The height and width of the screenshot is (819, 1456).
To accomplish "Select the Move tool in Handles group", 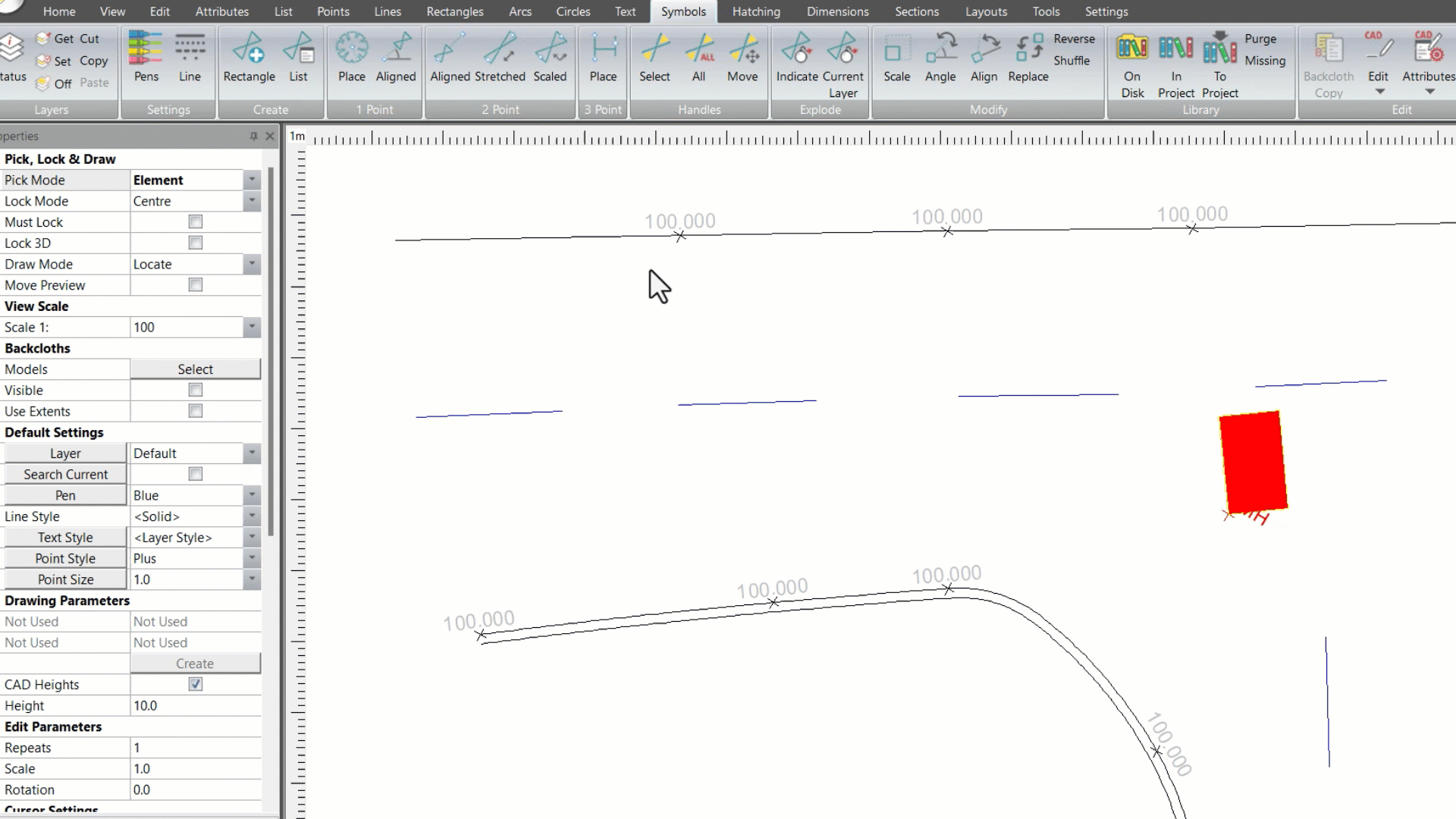I will (743, 57).
